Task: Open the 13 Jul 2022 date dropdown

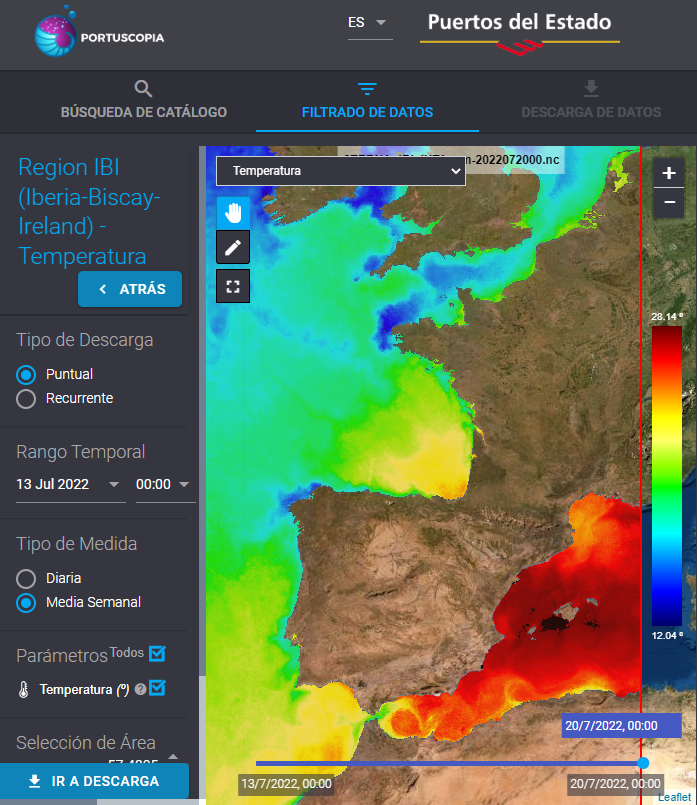Action: (x=70, y=485)
